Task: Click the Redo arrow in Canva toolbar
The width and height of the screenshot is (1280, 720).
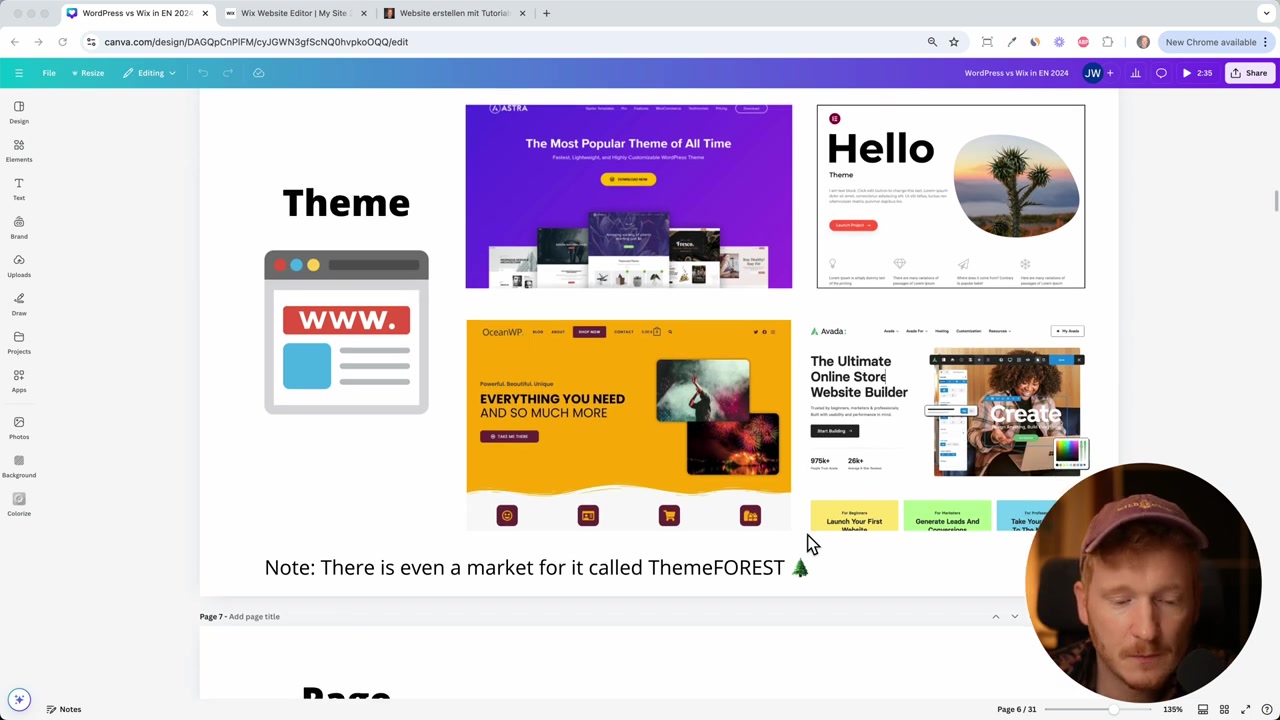Action: tap(227, 73)
